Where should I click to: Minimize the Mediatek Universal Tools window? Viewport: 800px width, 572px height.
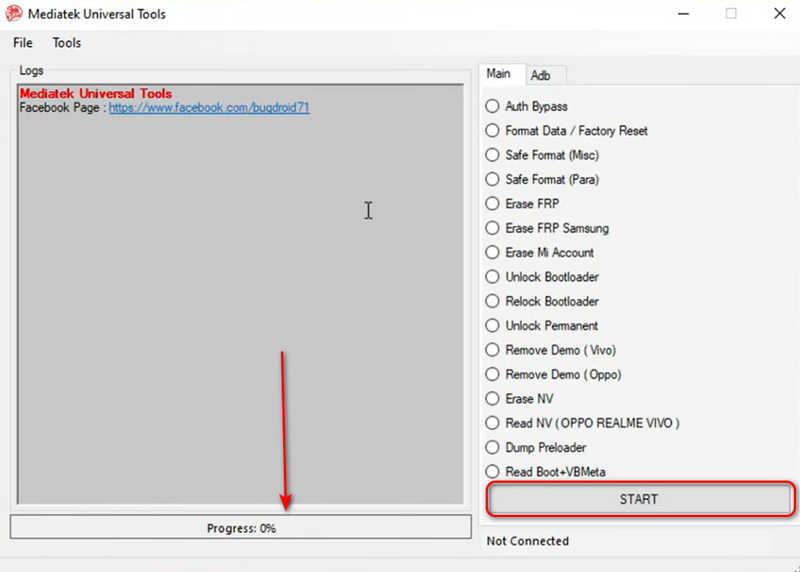tap(684, 14)
